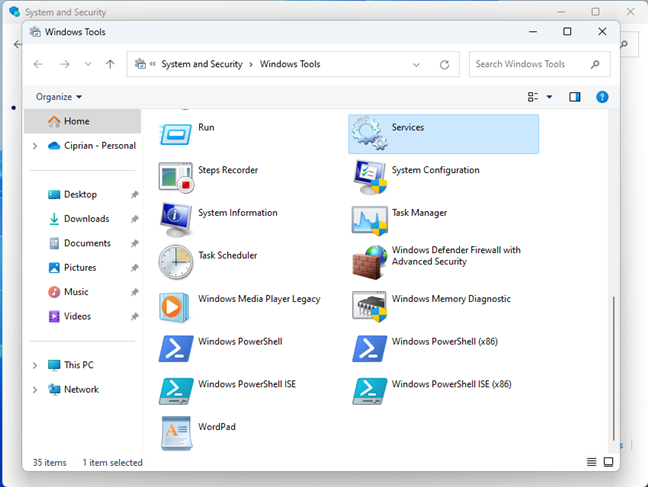Unpin Downloads using its pin icon
Viewport: 648px width, 487px height.
tap(134, 219)
